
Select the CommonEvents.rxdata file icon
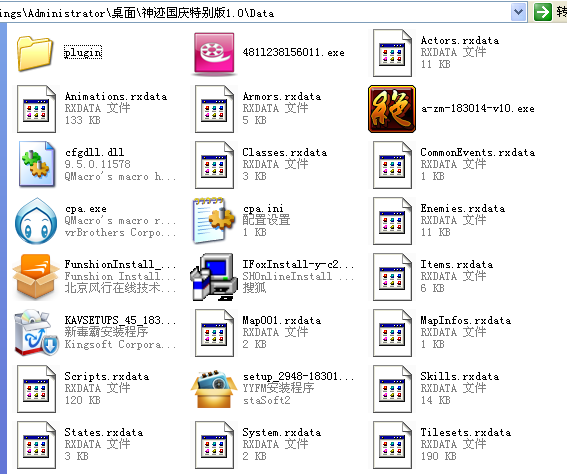392,165
